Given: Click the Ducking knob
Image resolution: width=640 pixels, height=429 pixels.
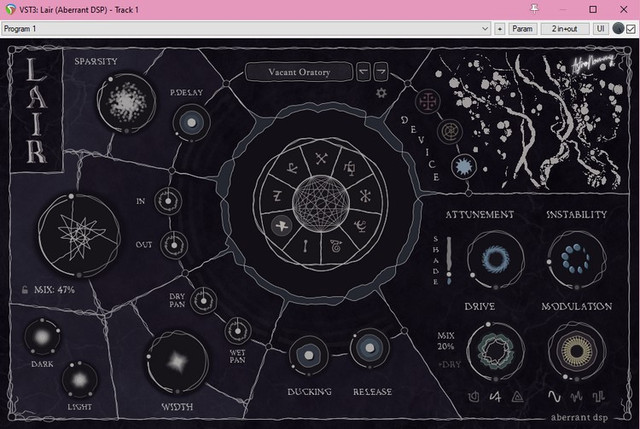Looking at the screenshot, I should click(x=309, y=356).
